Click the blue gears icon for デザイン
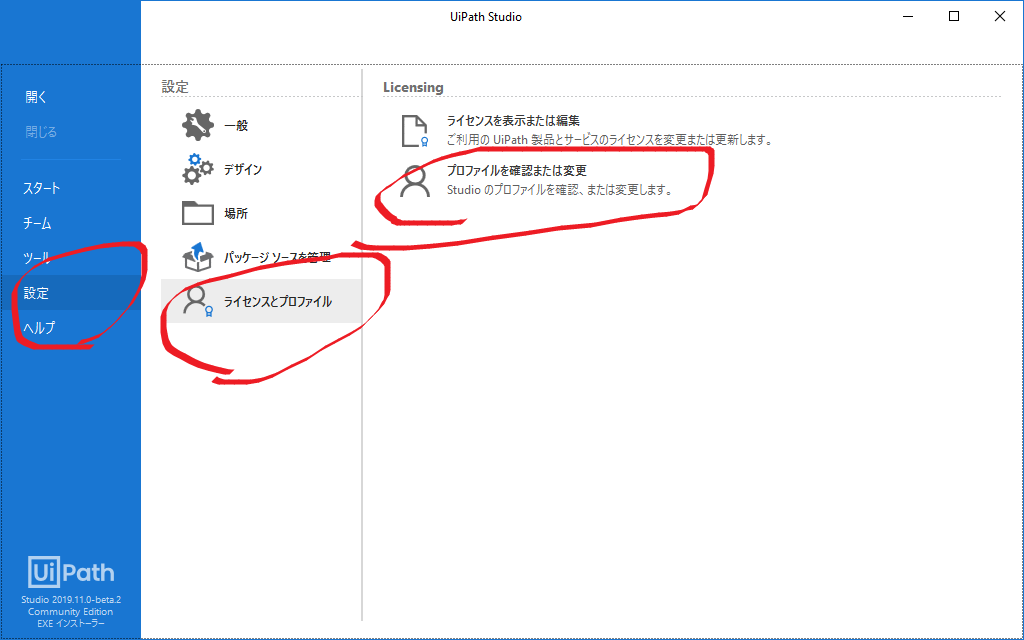The image size is (1024, 640). click(198, 169)
